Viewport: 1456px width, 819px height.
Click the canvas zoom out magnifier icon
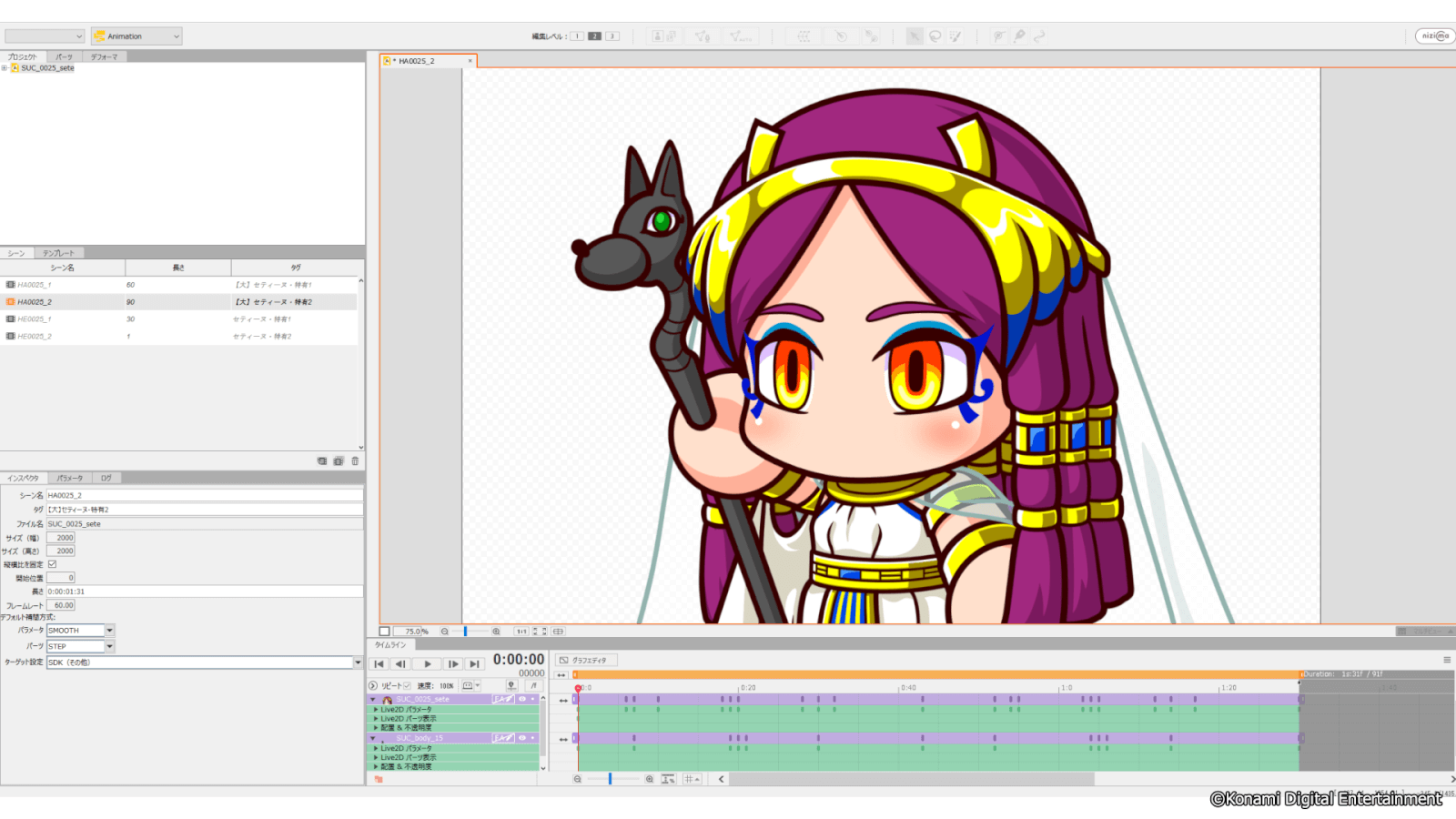[444, 632]
